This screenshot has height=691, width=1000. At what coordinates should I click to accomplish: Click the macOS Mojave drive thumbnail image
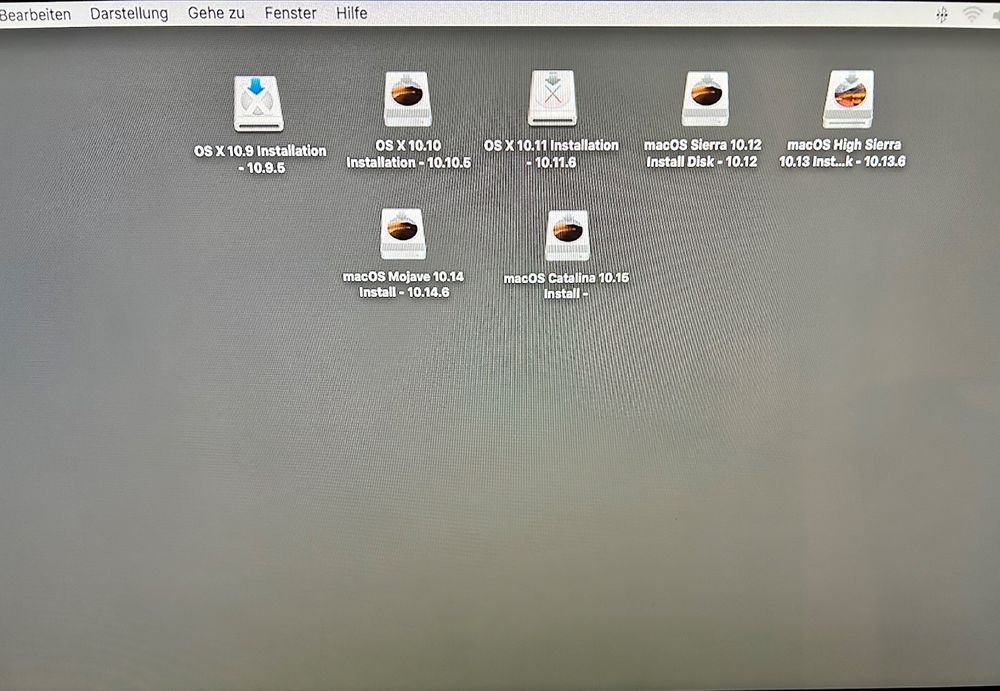tap(404, 234)
